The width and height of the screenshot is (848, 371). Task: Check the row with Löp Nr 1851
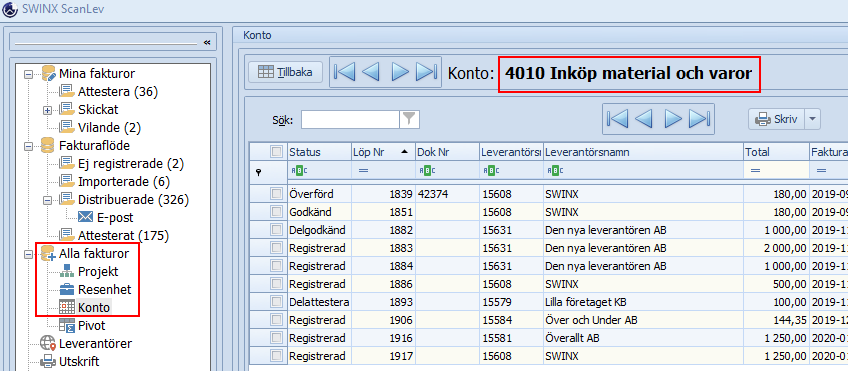click(x=276, y=211)
